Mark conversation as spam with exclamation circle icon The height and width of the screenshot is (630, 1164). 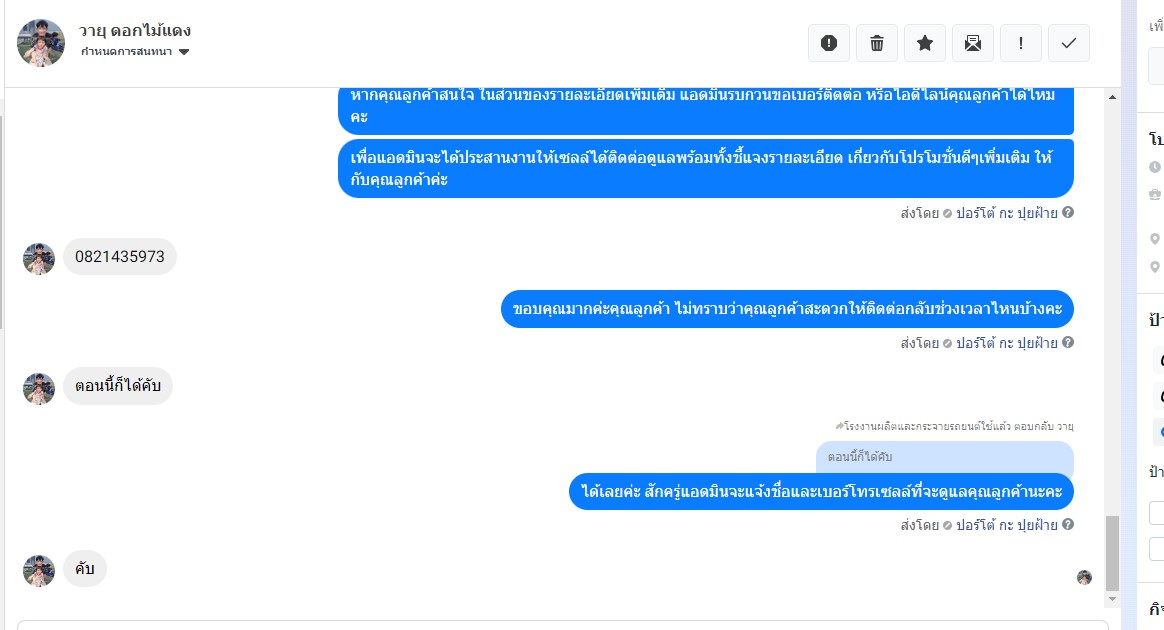828,43
